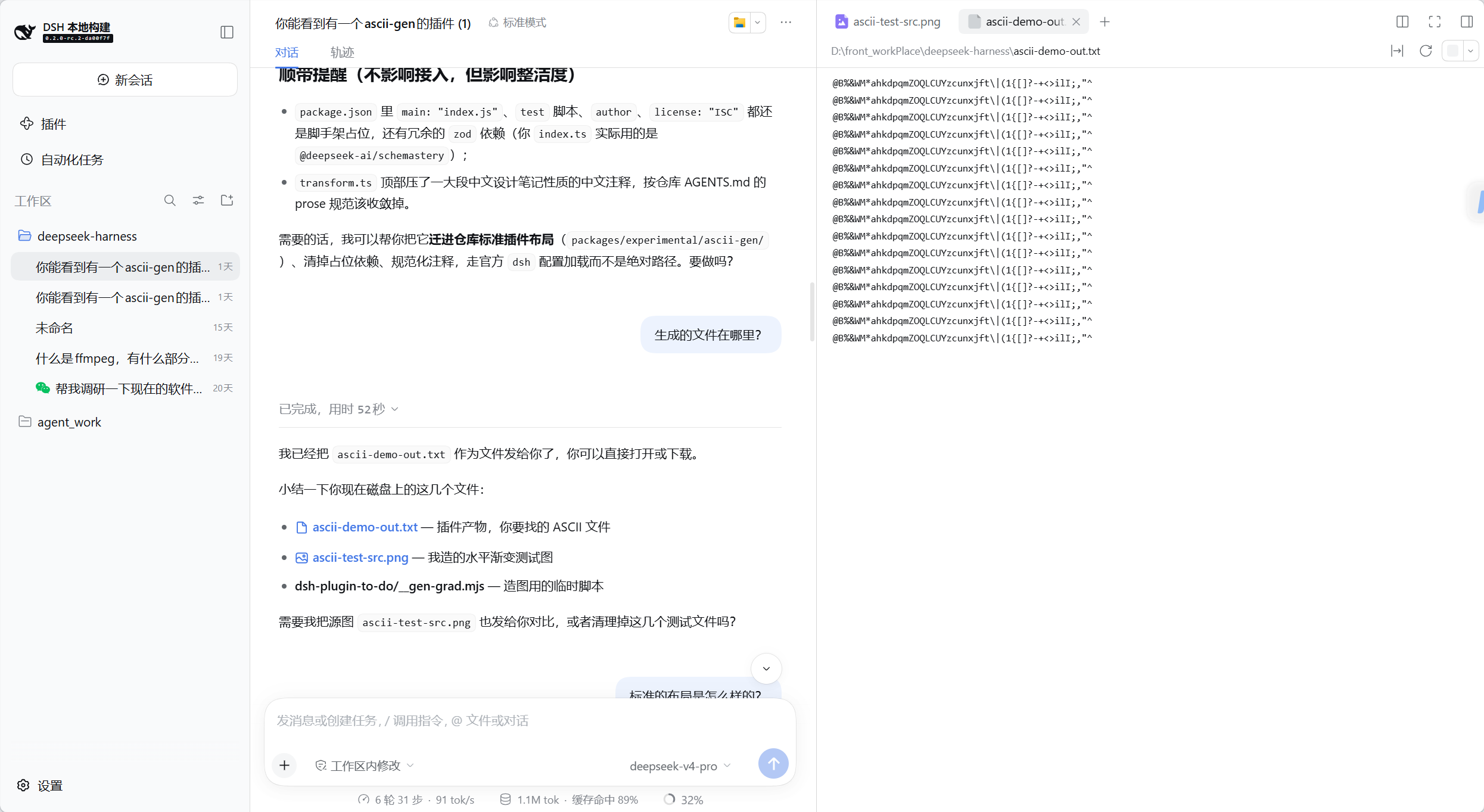Refresh the ascii-demo-out.txt preview

tap(1426, 51)
